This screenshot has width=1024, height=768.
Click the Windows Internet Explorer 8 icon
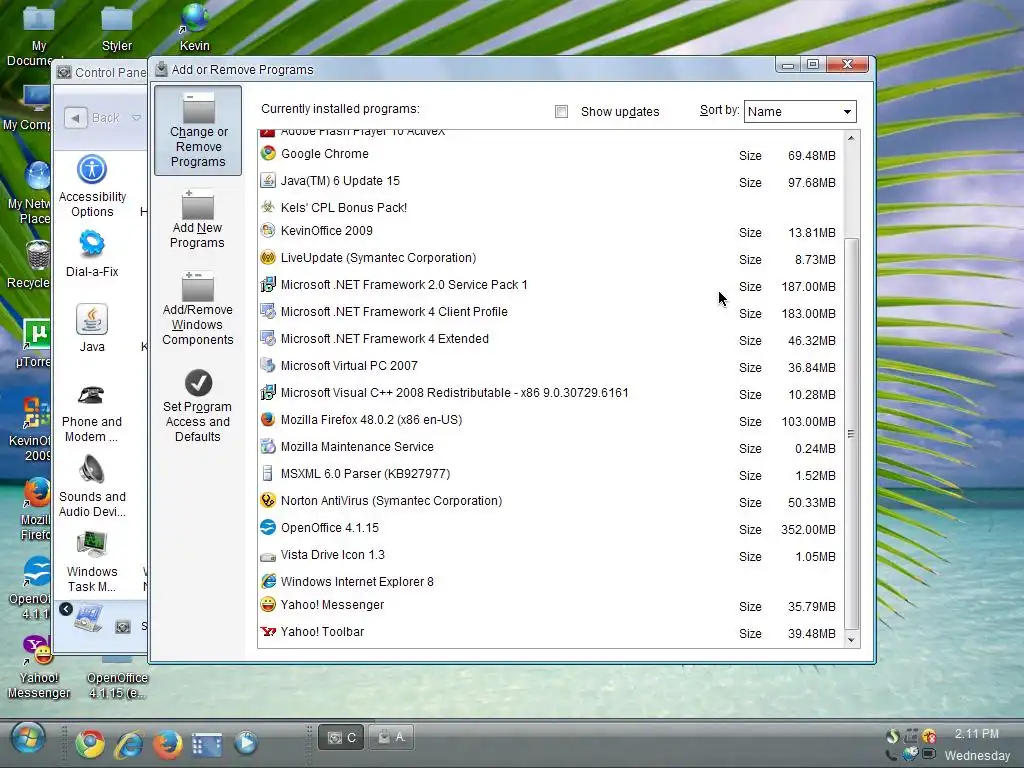click(x=268, y=581)
